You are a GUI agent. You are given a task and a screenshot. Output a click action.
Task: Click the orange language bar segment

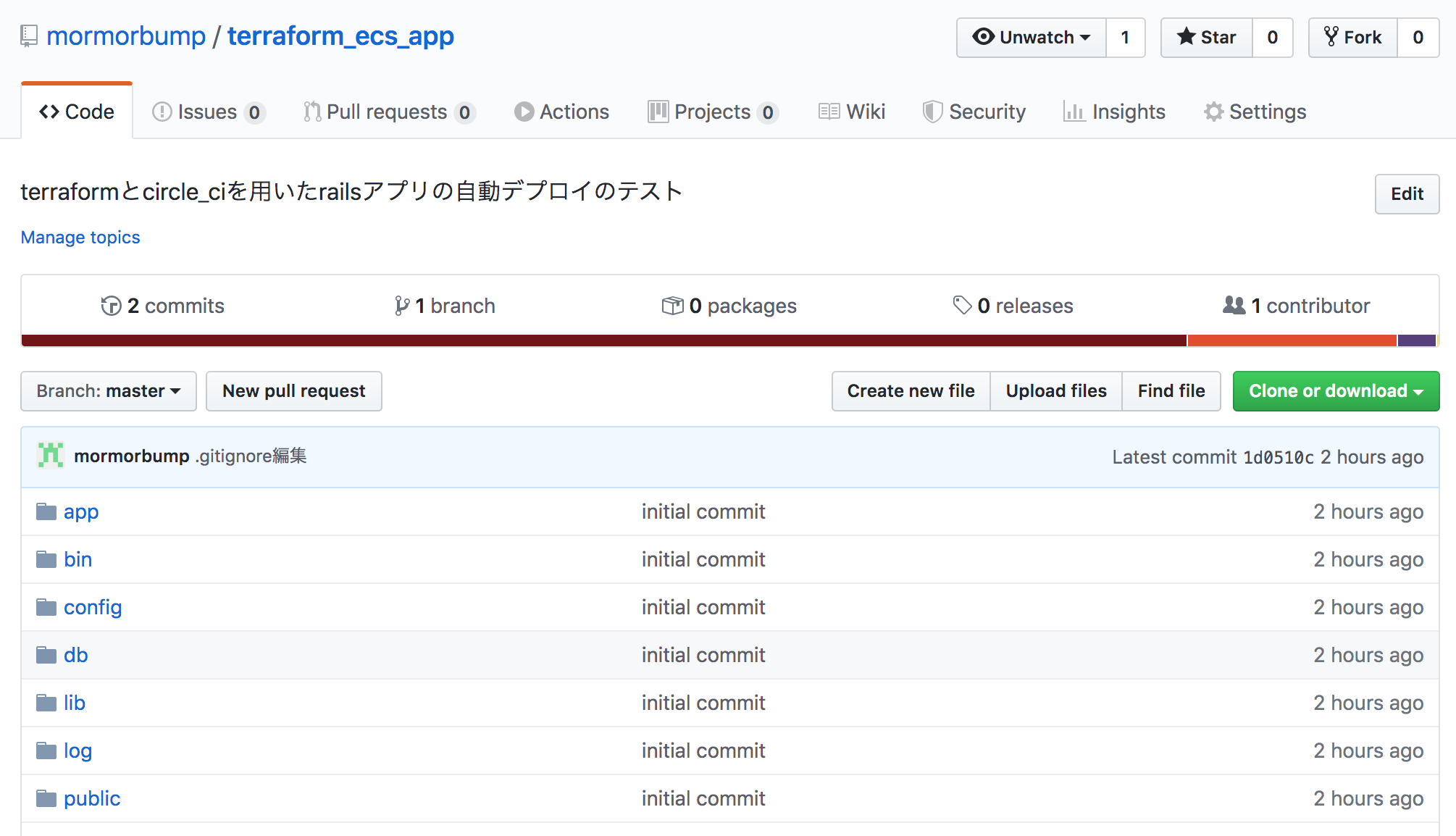(1292, 340)
